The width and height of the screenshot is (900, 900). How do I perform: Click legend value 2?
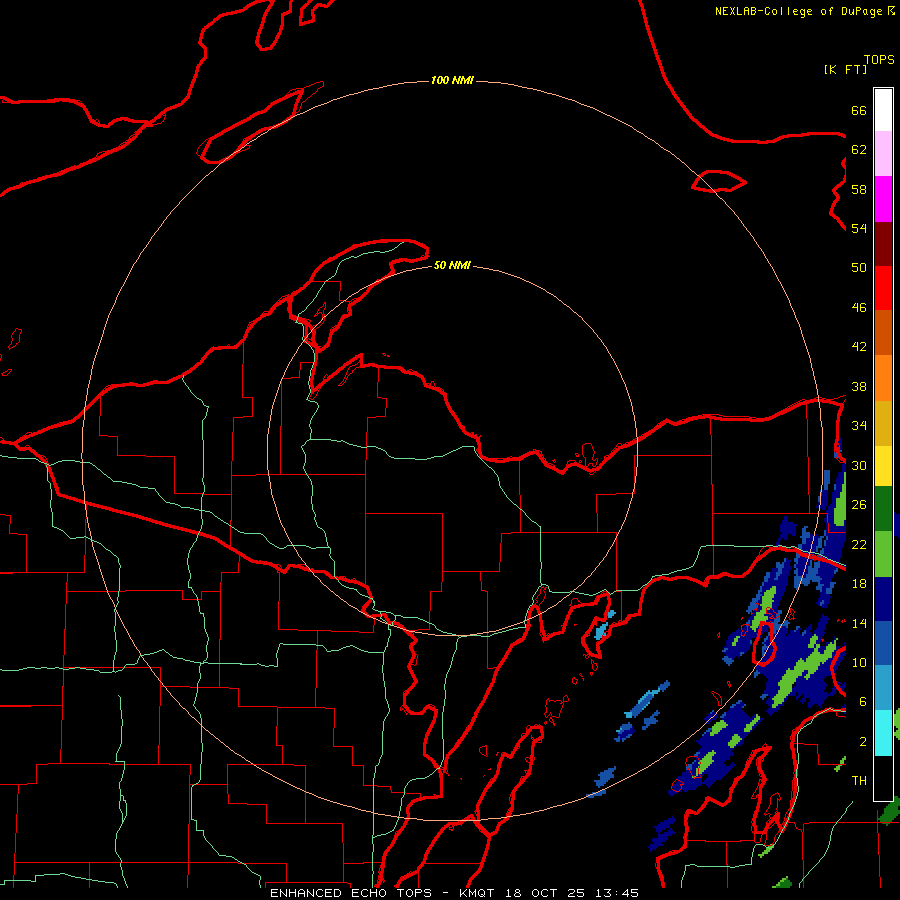tap(862, 742)
